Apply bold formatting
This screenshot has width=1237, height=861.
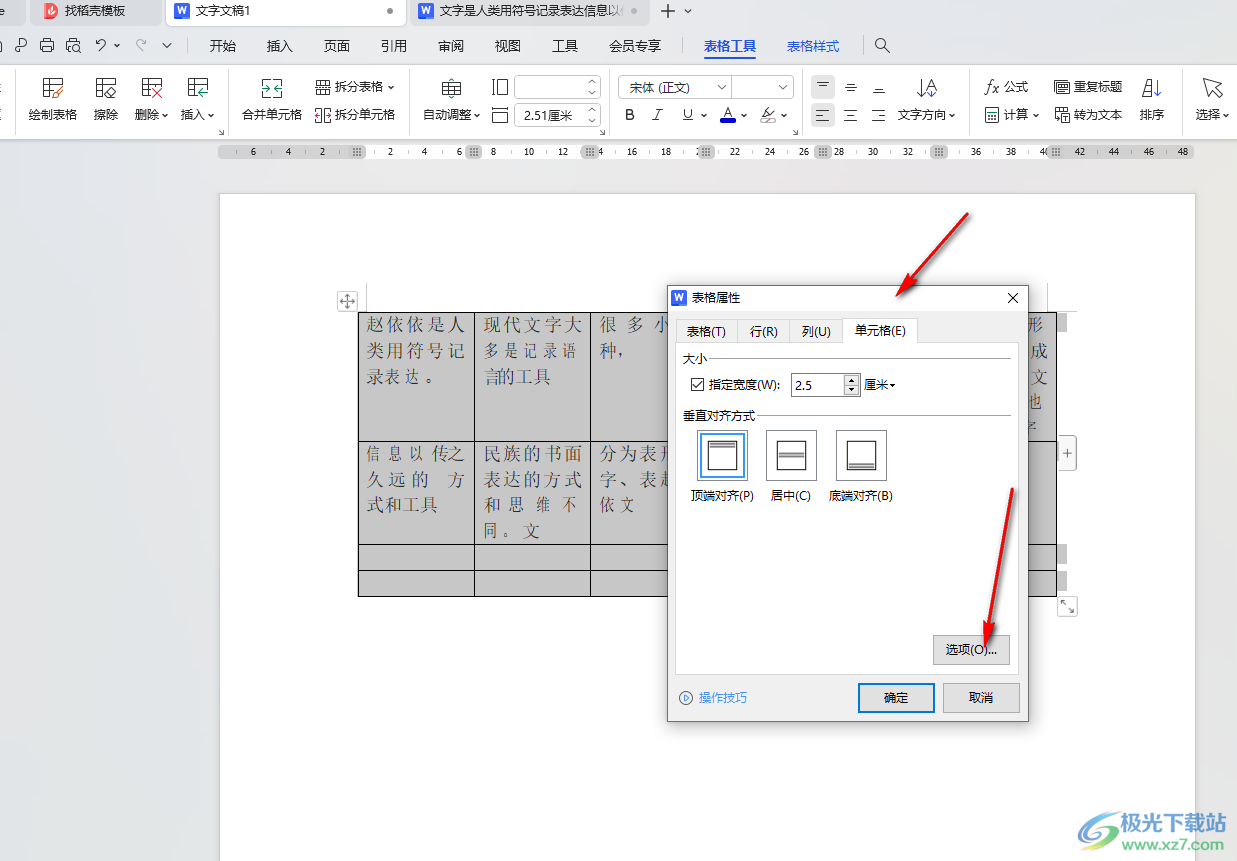pos(630,115)
